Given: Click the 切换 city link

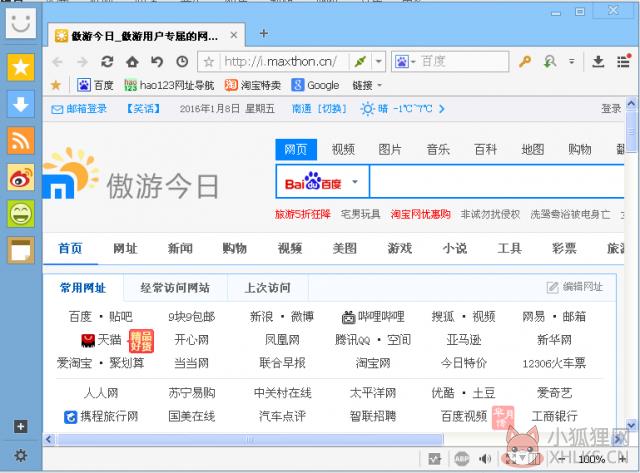Looking at the screenshot, I should [x=332, y=109].
